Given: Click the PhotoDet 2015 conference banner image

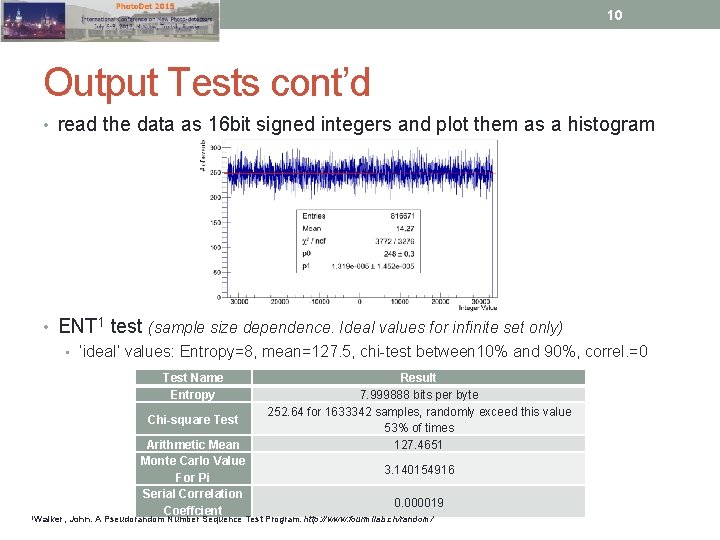Looking at the screenshot, I should (110, 21).
